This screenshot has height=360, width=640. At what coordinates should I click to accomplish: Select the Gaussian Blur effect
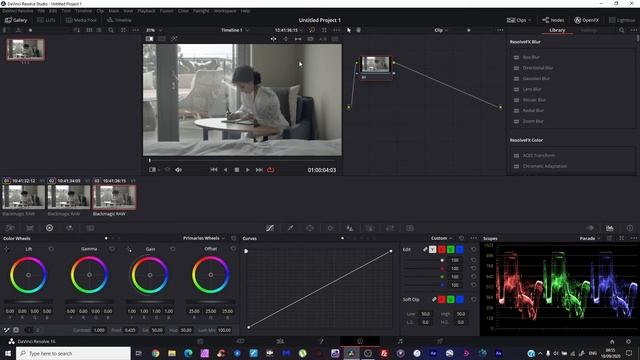click(x=536, y=79)
